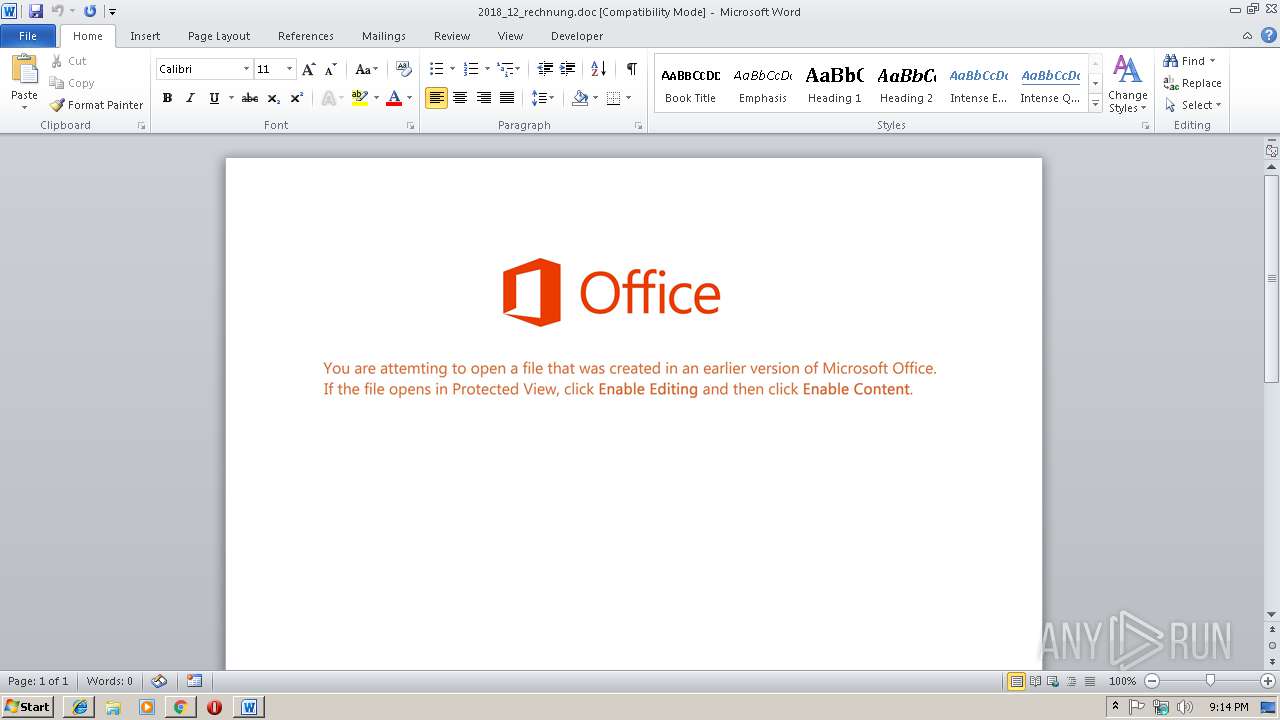Apply borders with the border grid icon
This screenshot has width=1280, height=720.
tap(614, 98)
